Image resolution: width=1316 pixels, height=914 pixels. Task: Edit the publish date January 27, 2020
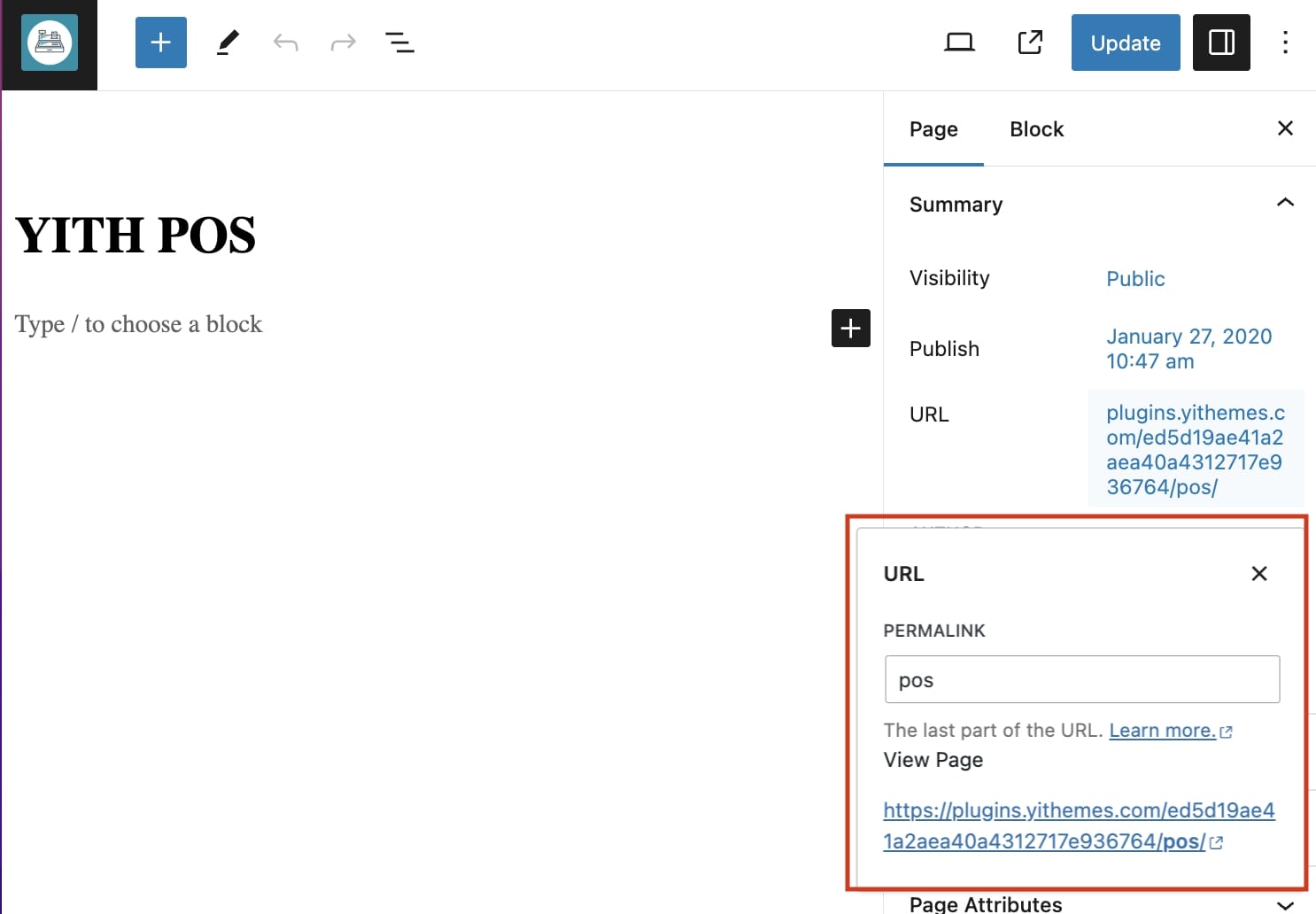(x=1188, y=349)
